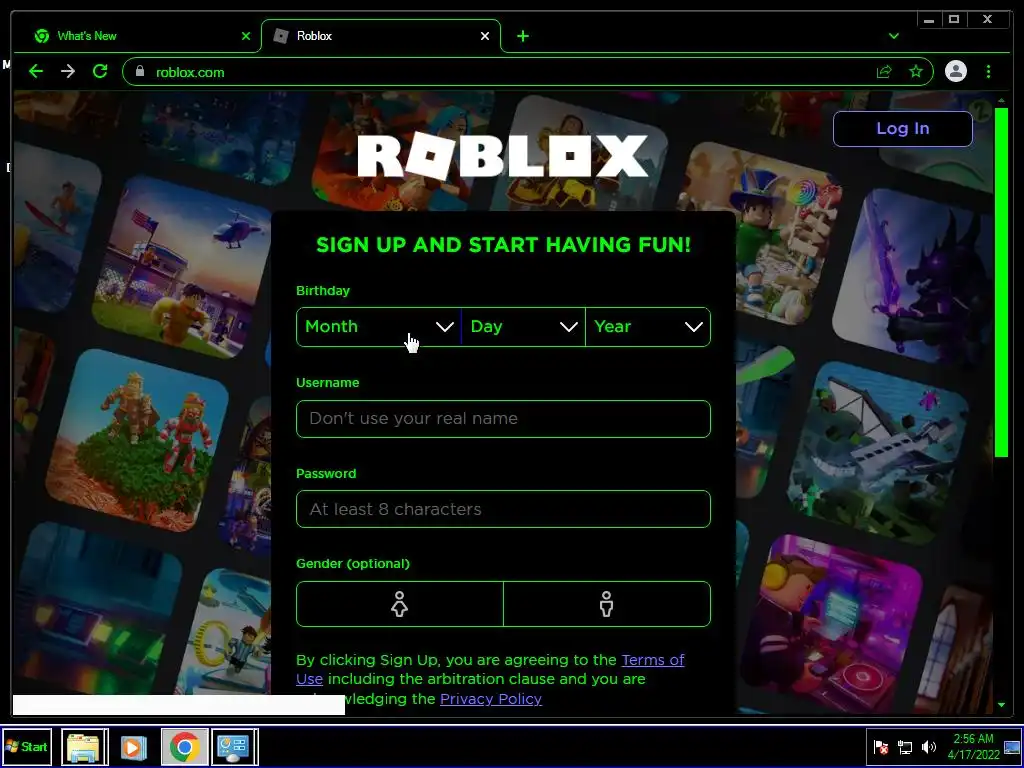Screen dimensions: 1024x768
Task: Bookmark this page with the star icon
Action: (916, 71)
